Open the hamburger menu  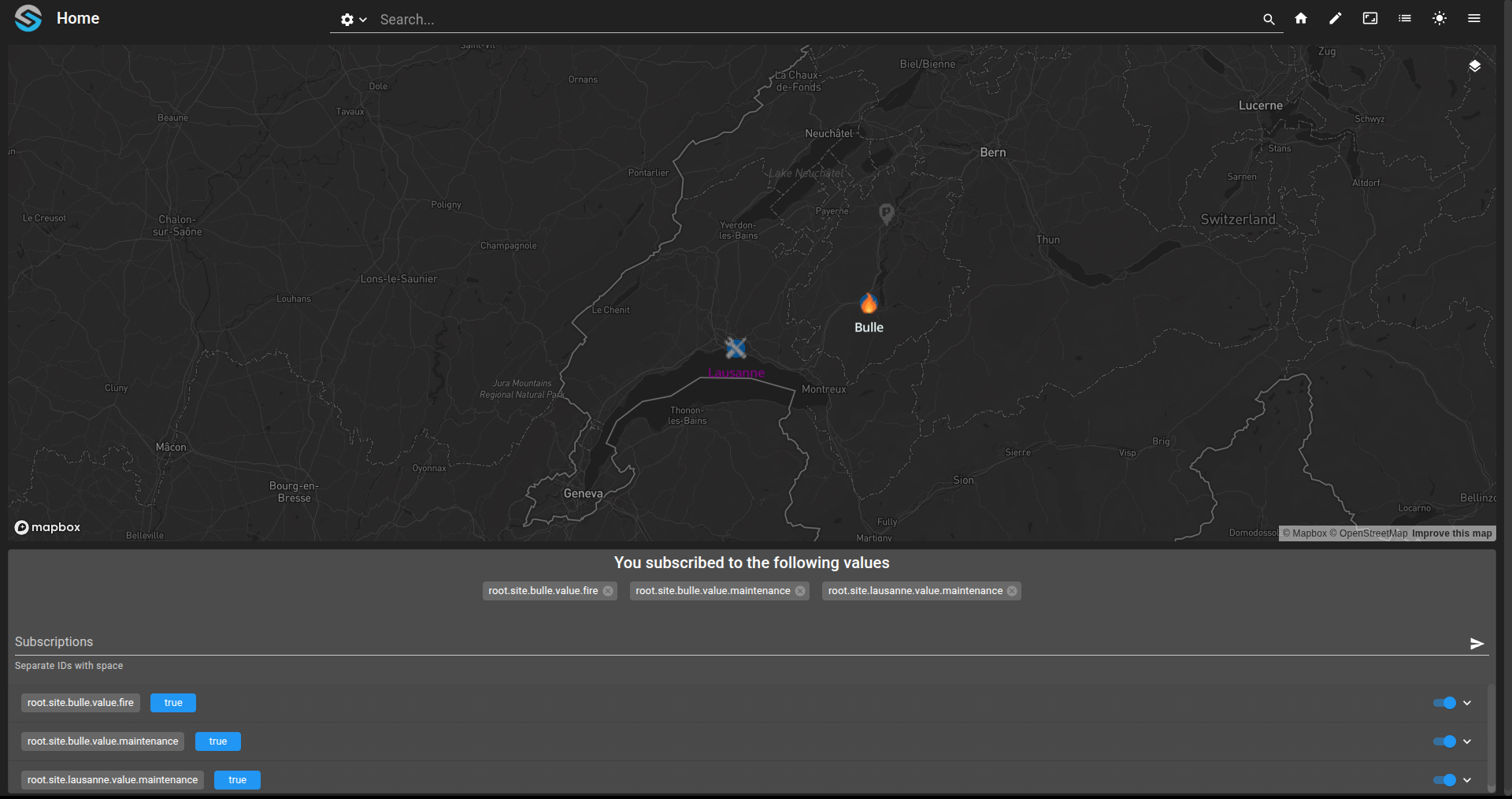1474,18
